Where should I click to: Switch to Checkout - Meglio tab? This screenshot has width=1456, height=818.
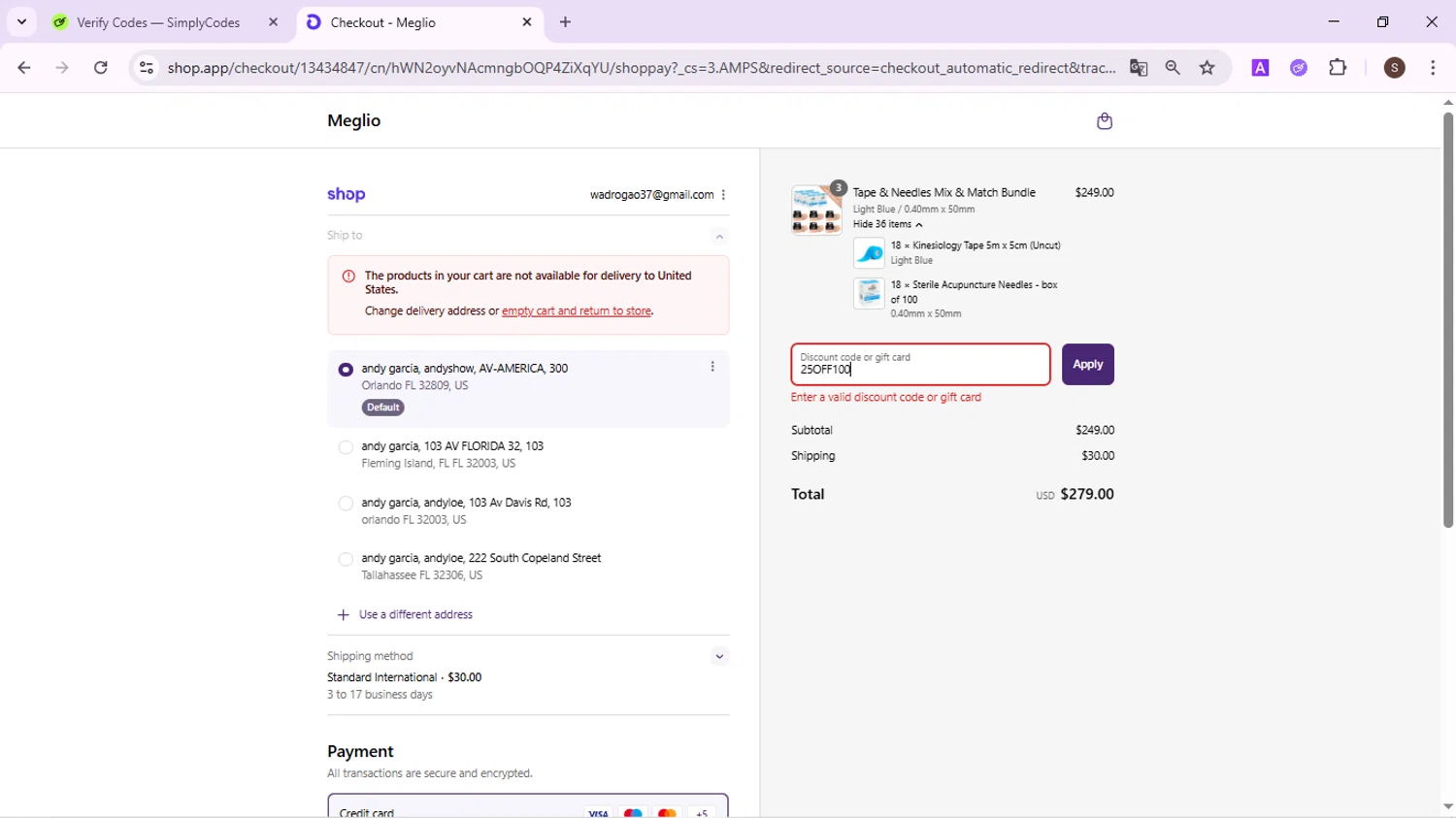tap(419, 22)
